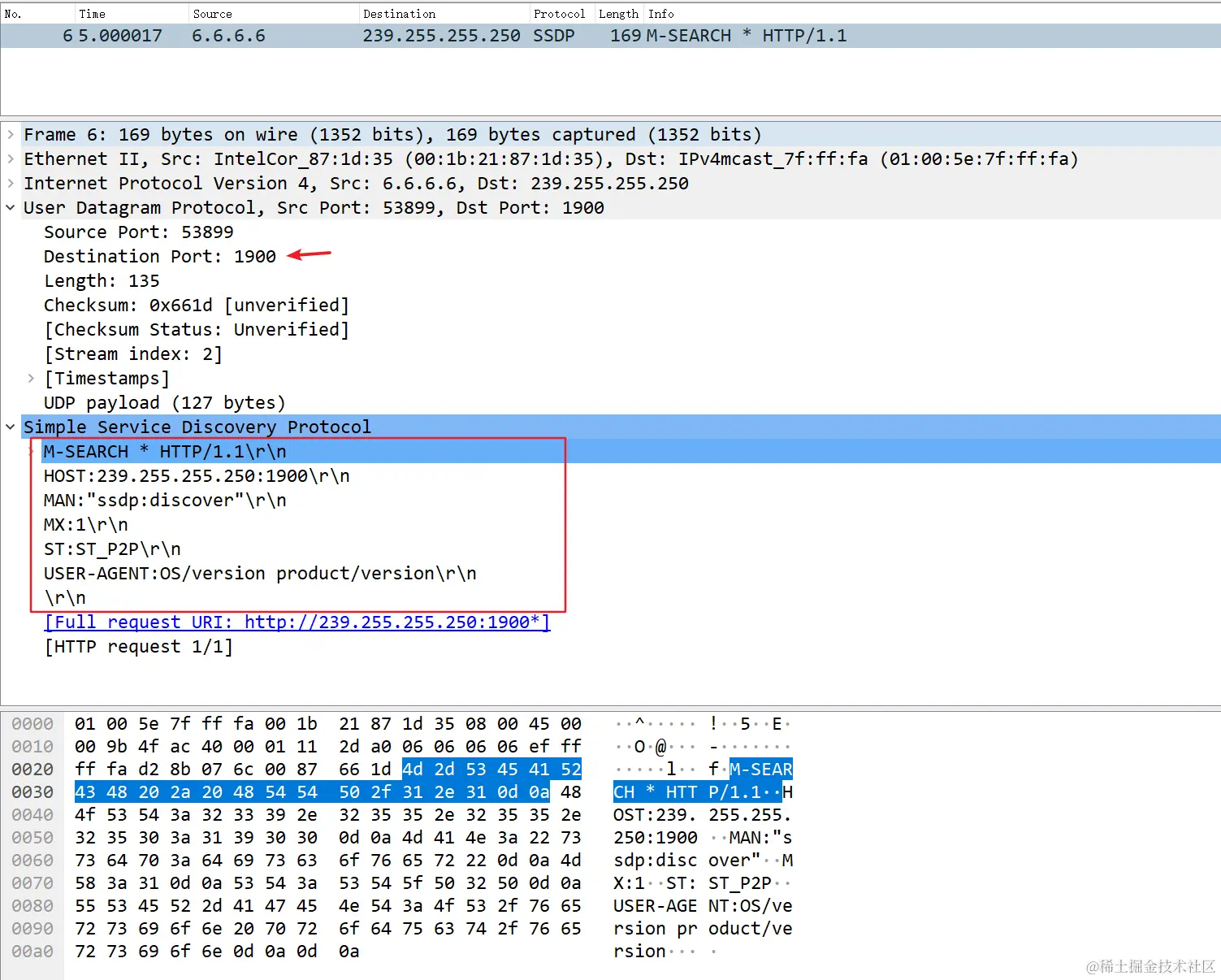Select packet 6 from 6.6.6.6
This screenshot has width=1221, height=980.
click(x=610, y=36)
